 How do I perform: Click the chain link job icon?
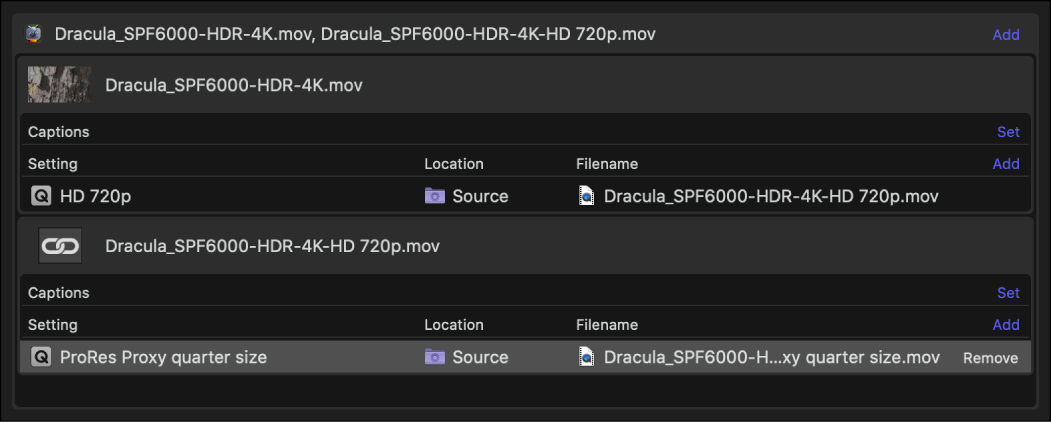coord(59,246)
